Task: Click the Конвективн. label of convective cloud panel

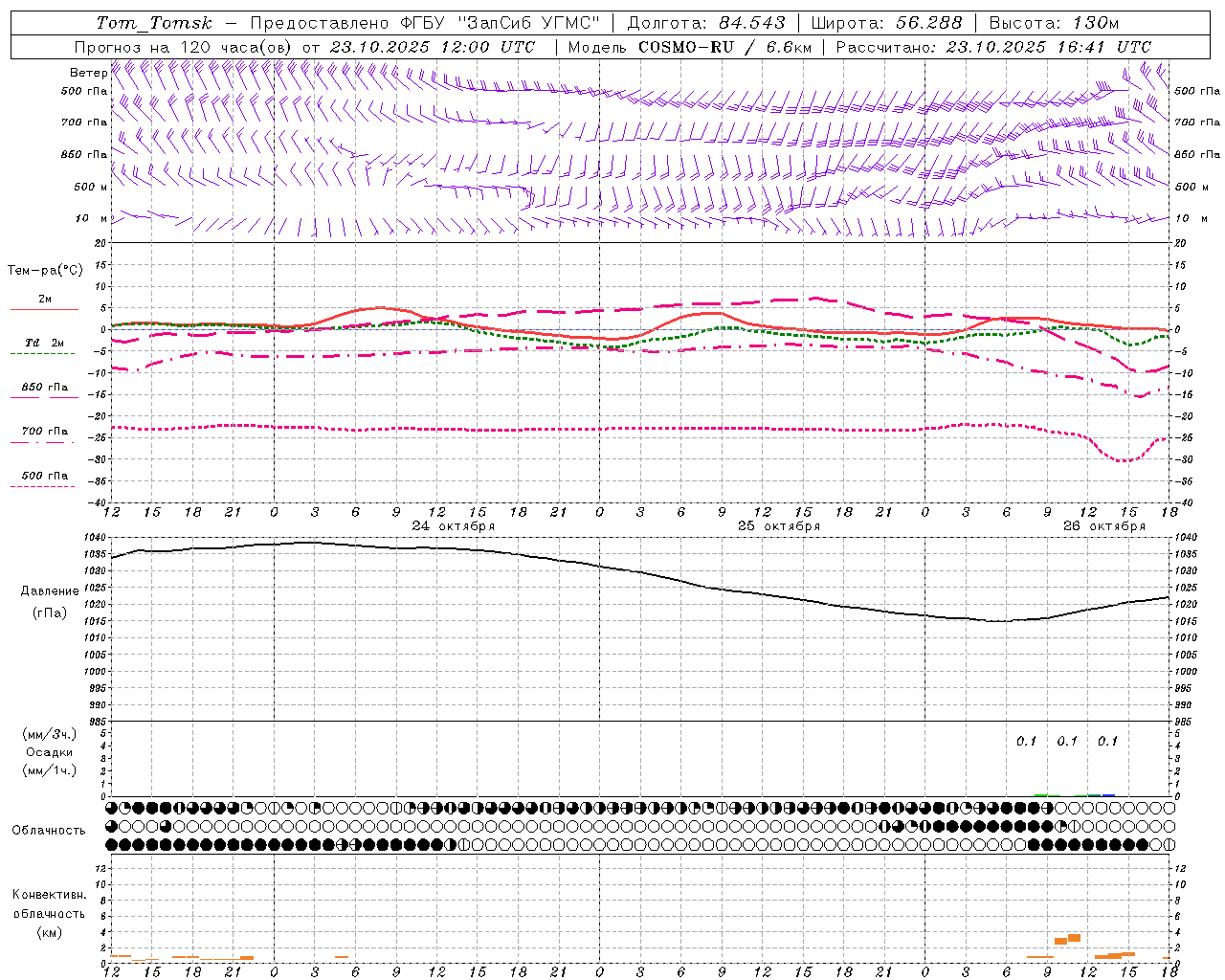Action: 49,895
